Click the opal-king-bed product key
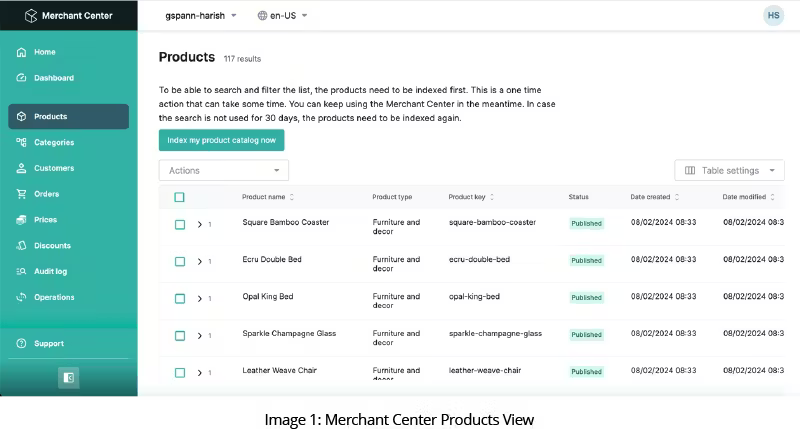The image size is (800, 429). tap(474, 296)
